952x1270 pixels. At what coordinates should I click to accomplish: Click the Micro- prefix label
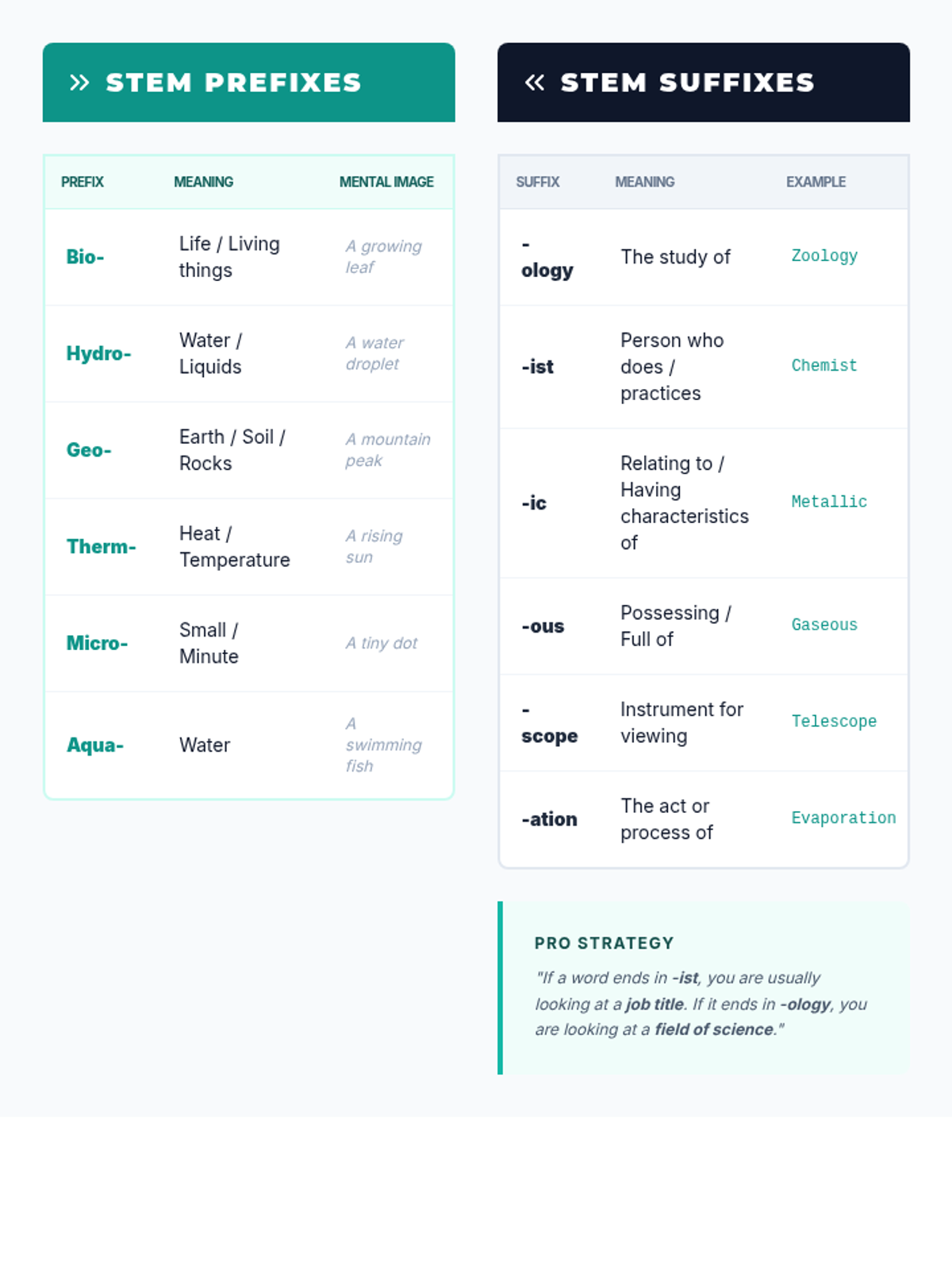97,643
